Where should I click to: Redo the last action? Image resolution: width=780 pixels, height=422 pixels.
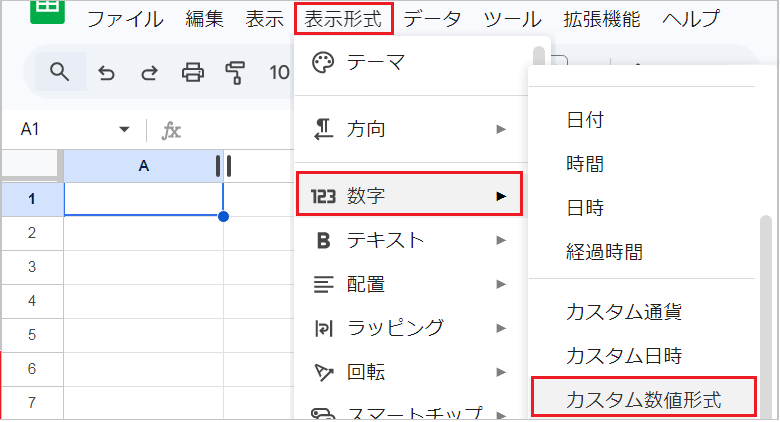tap(149, 73)
